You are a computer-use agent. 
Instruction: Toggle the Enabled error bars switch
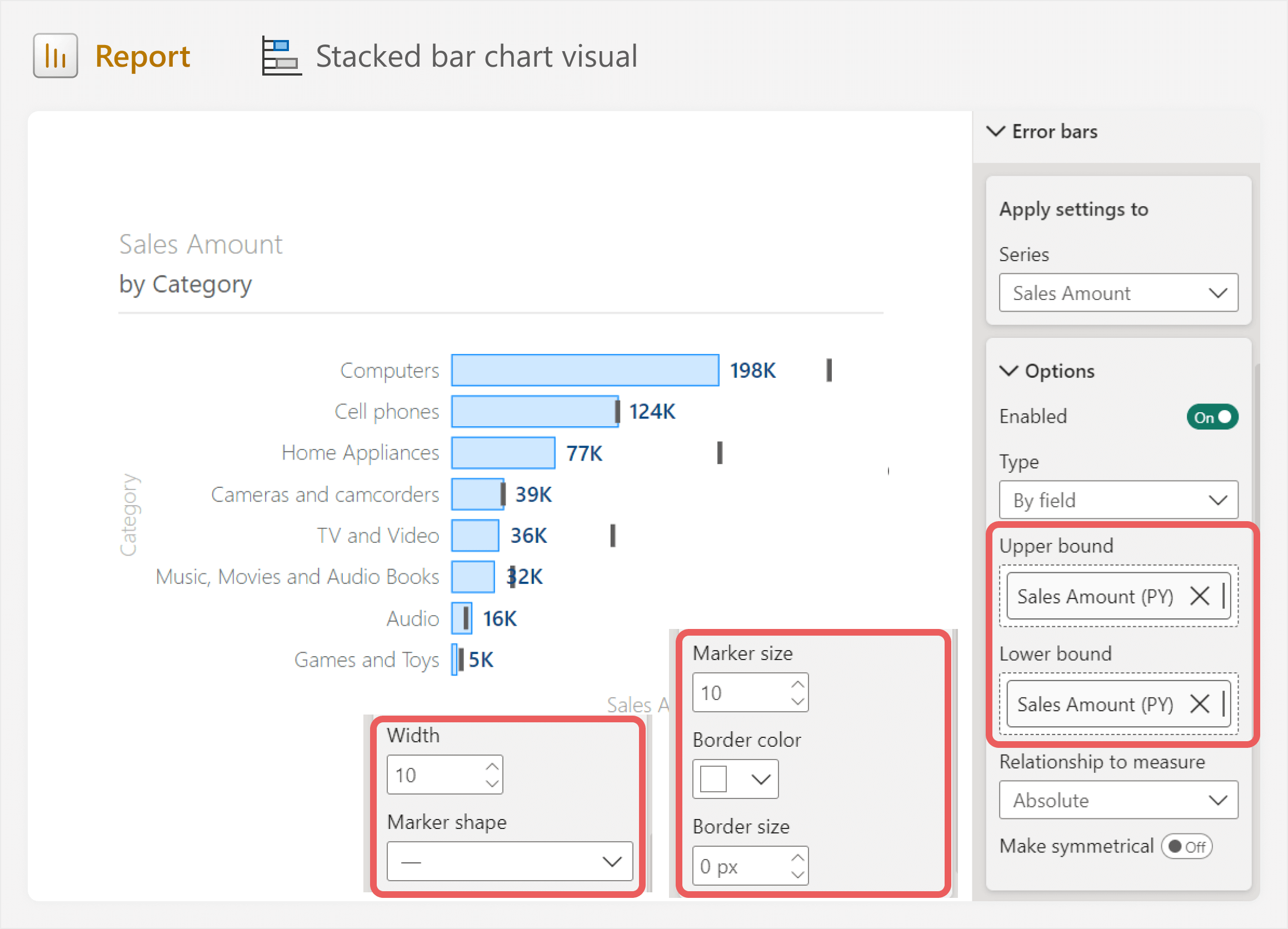[1212, 417]
